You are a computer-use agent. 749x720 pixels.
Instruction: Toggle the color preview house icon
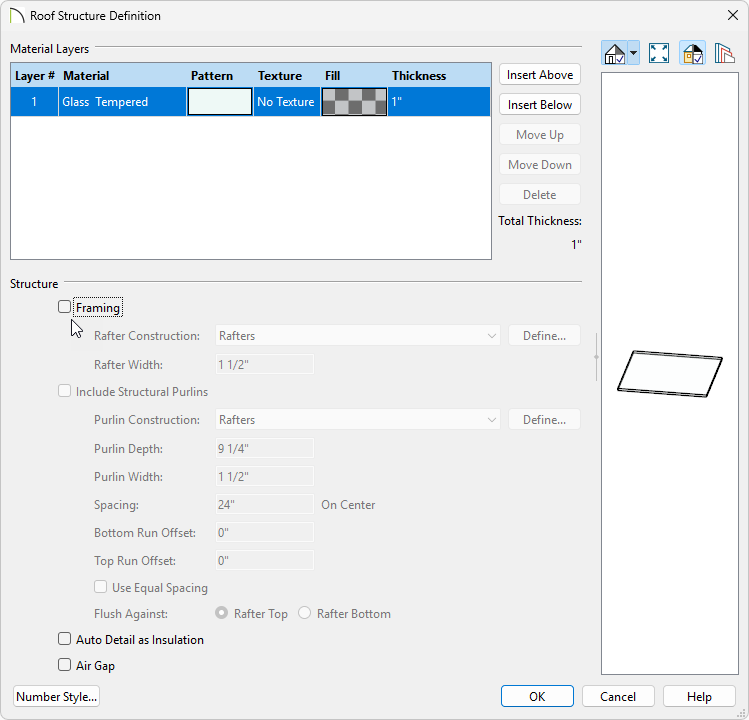pyautogui.click(x=692, y=54)
